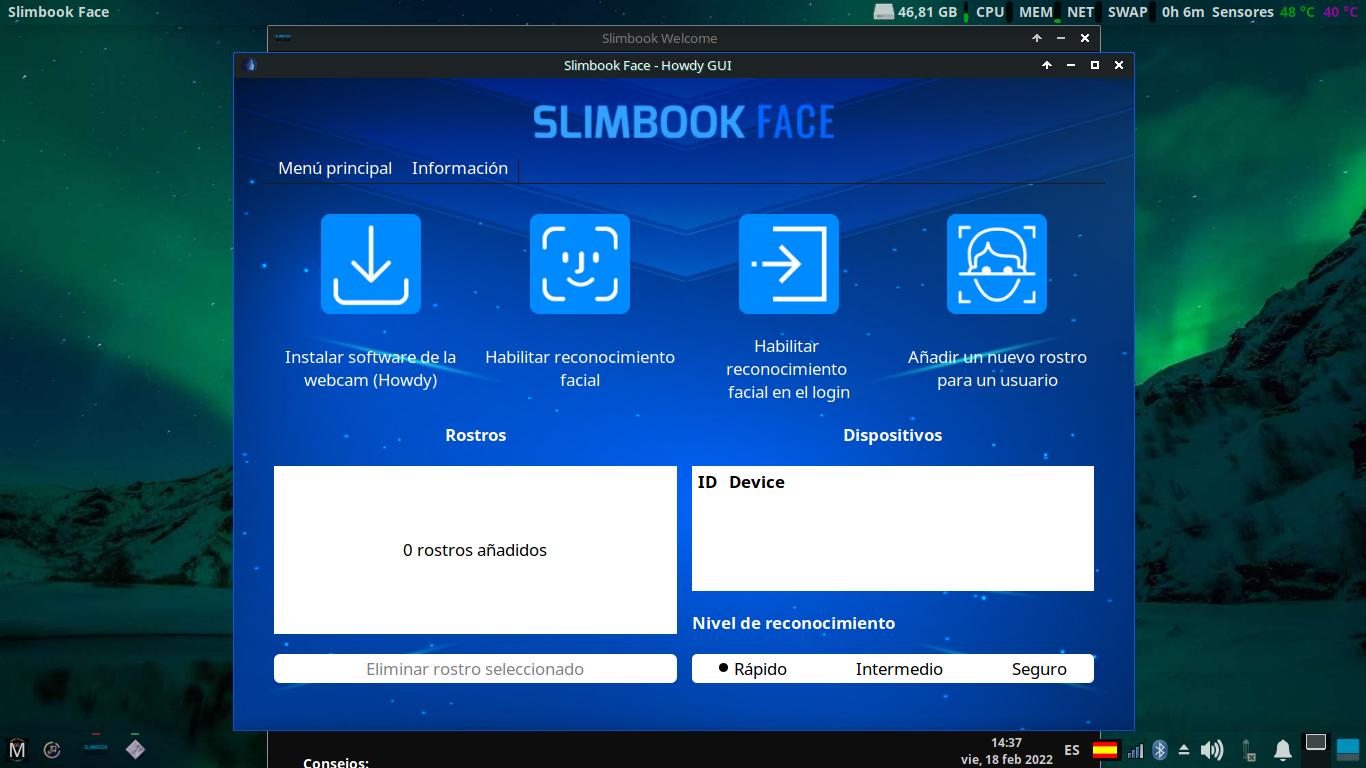Screen dimensions: 1366x768
Task: Open the volume speaker tray icon
Action: point(1211,750)
